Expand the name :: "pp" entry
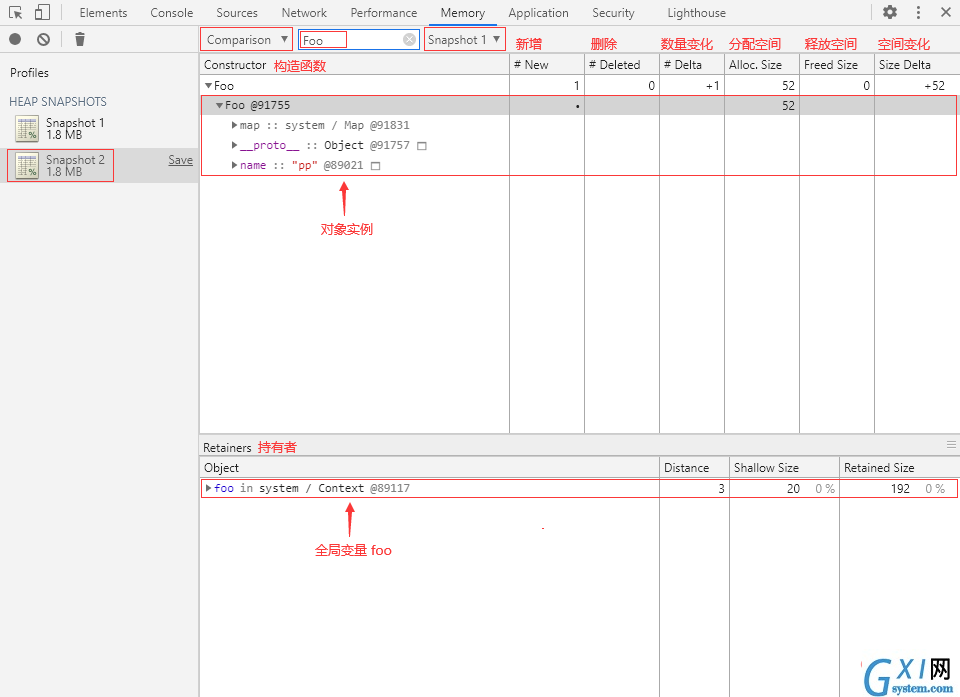 pos(234,165)
